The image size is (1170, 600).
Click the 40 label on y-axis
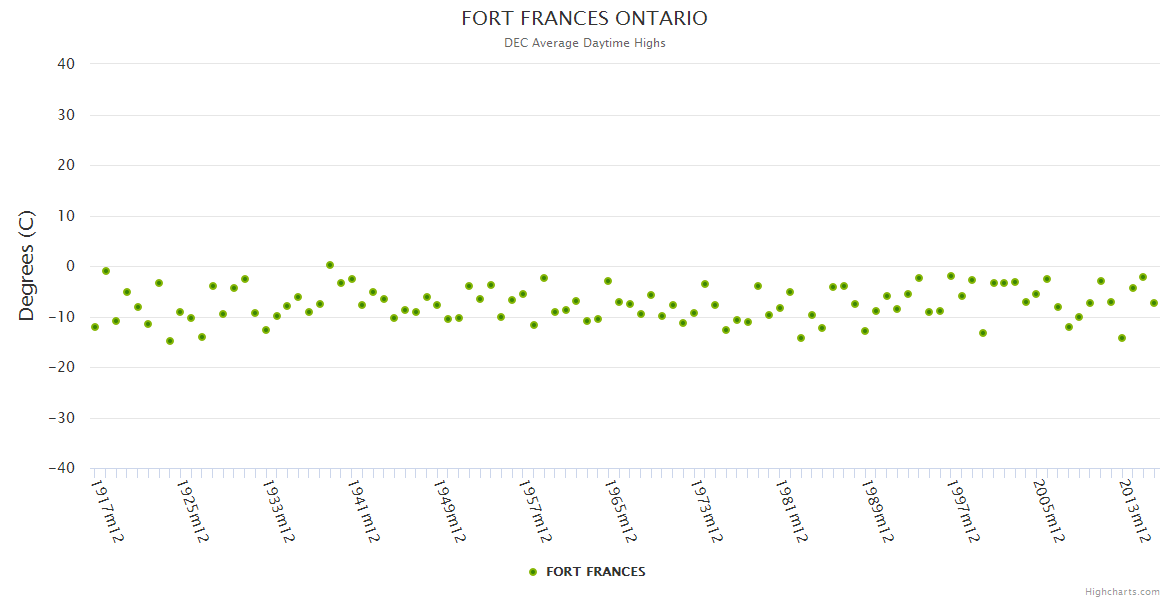(x=66, y=64)
